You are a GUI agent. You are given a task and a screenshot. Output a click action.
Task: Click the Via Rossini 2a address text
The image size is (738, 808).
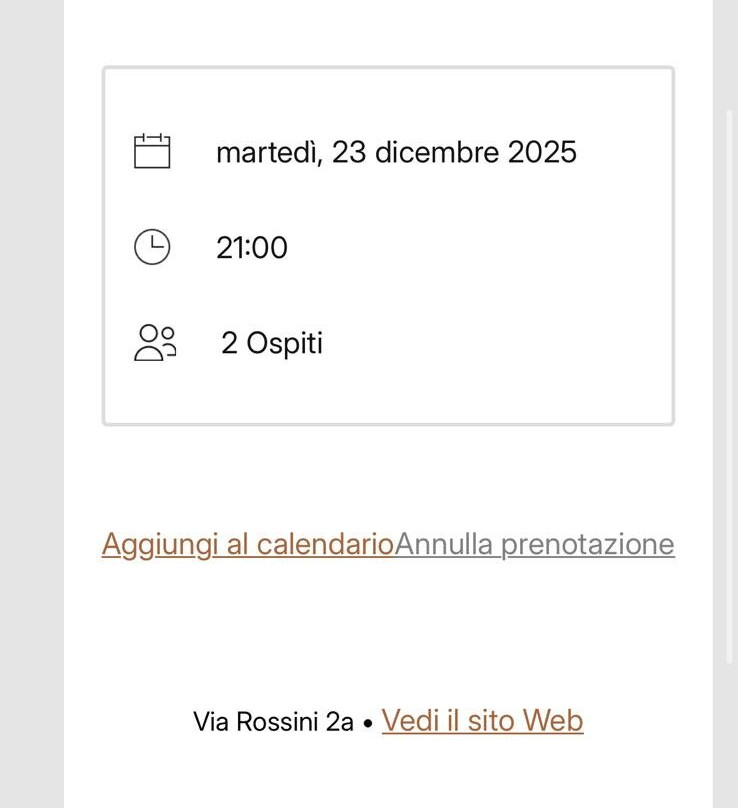[273, 721]
